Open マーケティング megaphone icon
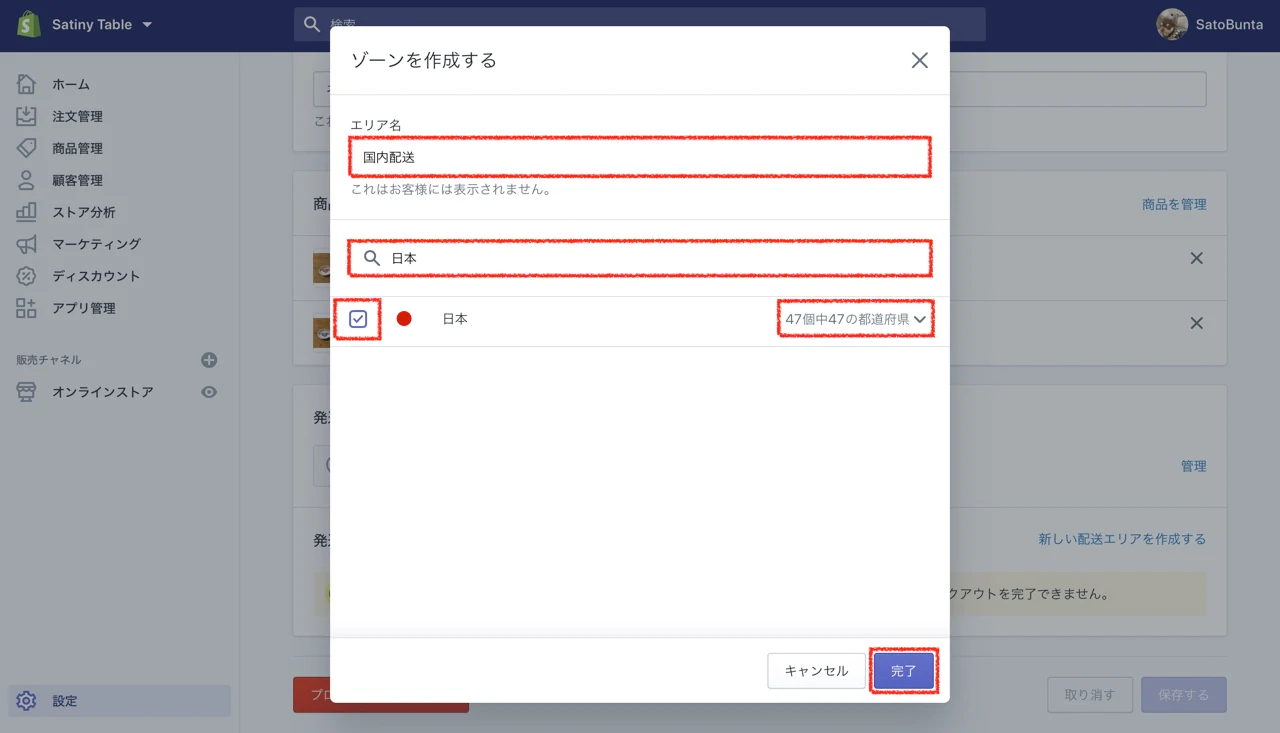 point(26,244)
